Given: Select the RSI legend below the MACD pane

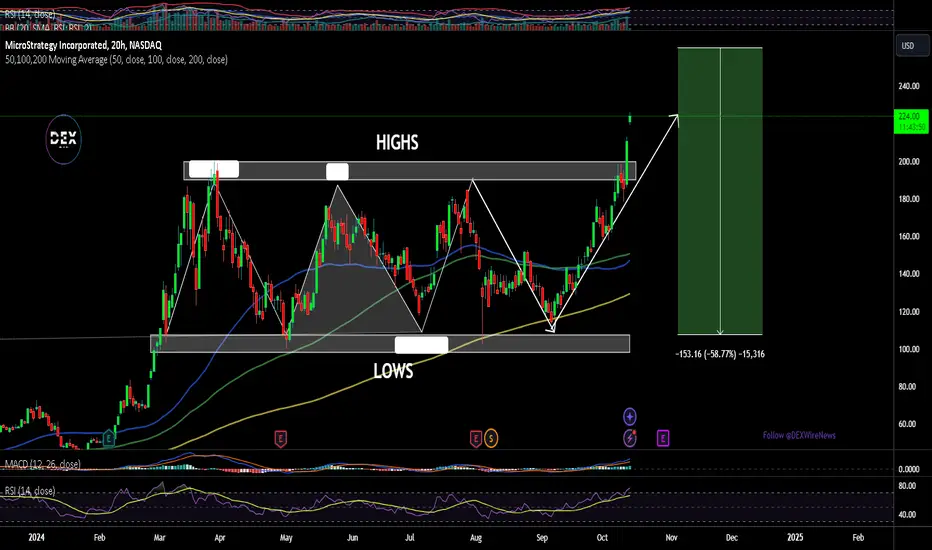Looking at the screenshot, I should coord(30,491).
